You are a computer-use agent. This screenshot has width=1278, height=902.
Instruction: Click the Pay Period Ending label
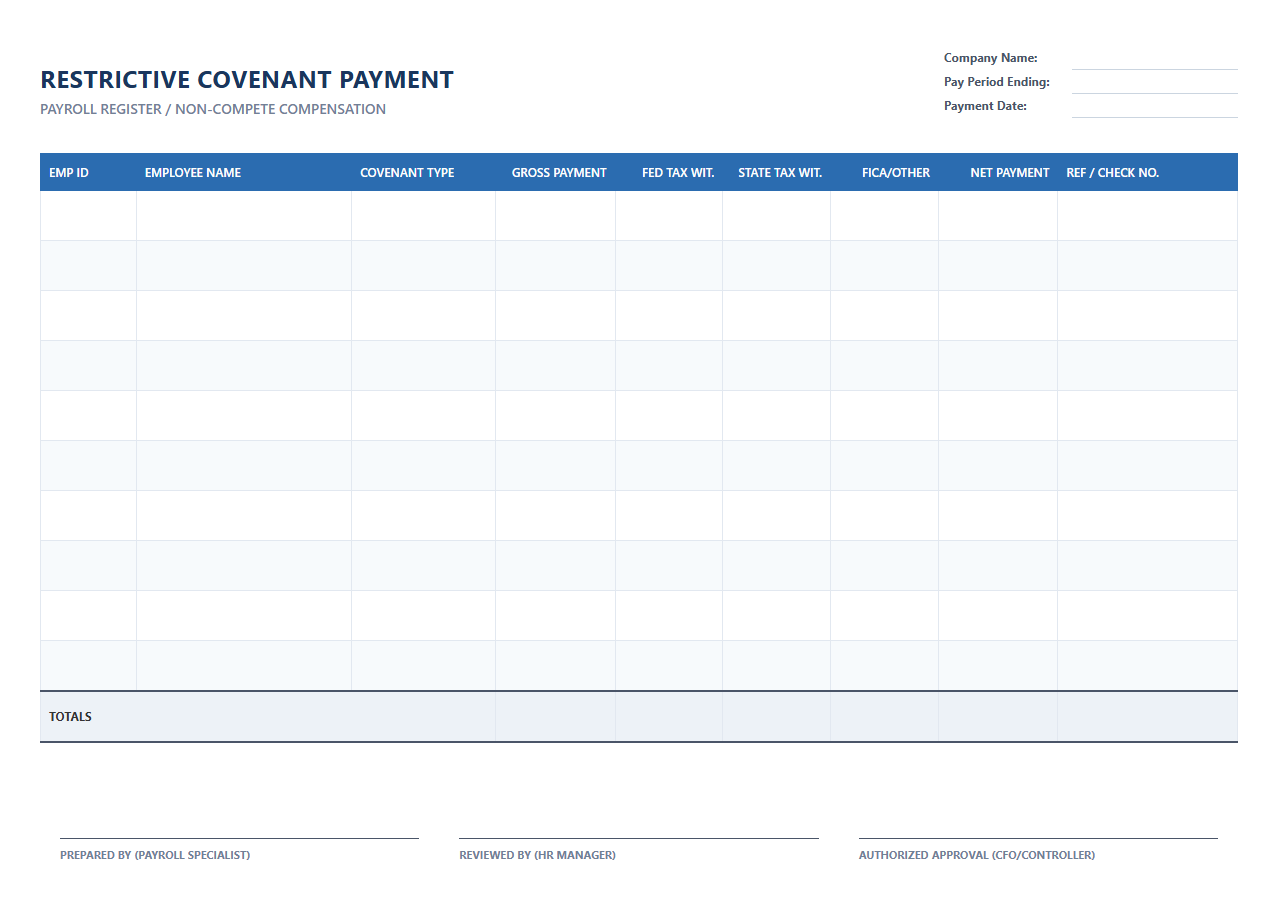pos(997,82)
